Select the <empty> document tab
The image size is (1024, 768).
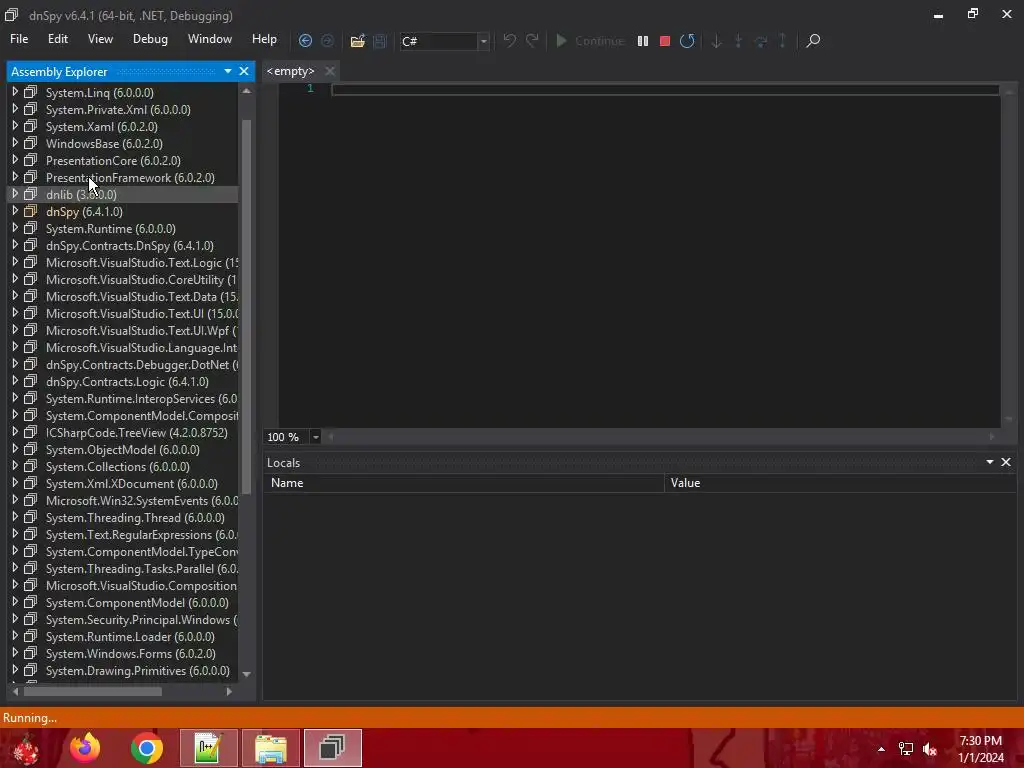[291, 71]
